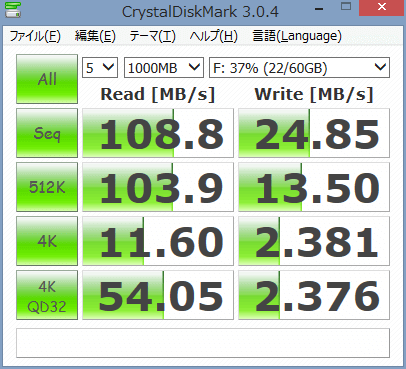The image size is (406, 369).
Task: Run all benchmarks with All button
Action: click(47, 79)
